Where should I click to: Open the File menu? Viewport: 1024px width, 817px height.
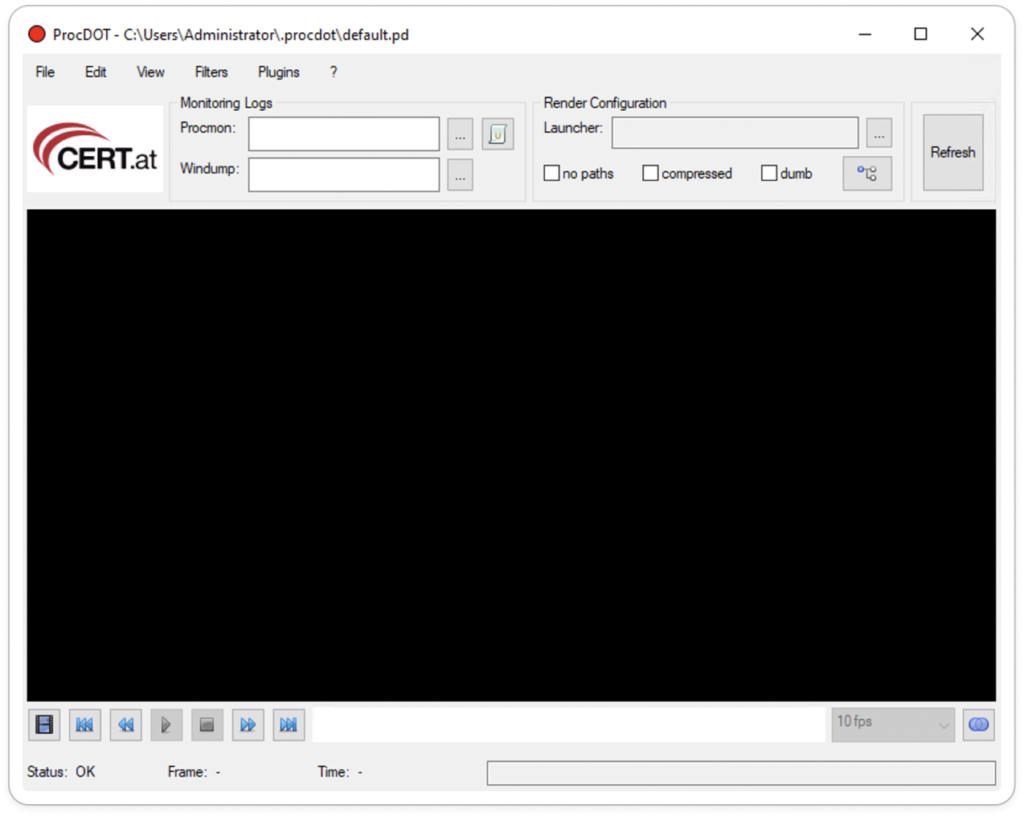point(44,71)
